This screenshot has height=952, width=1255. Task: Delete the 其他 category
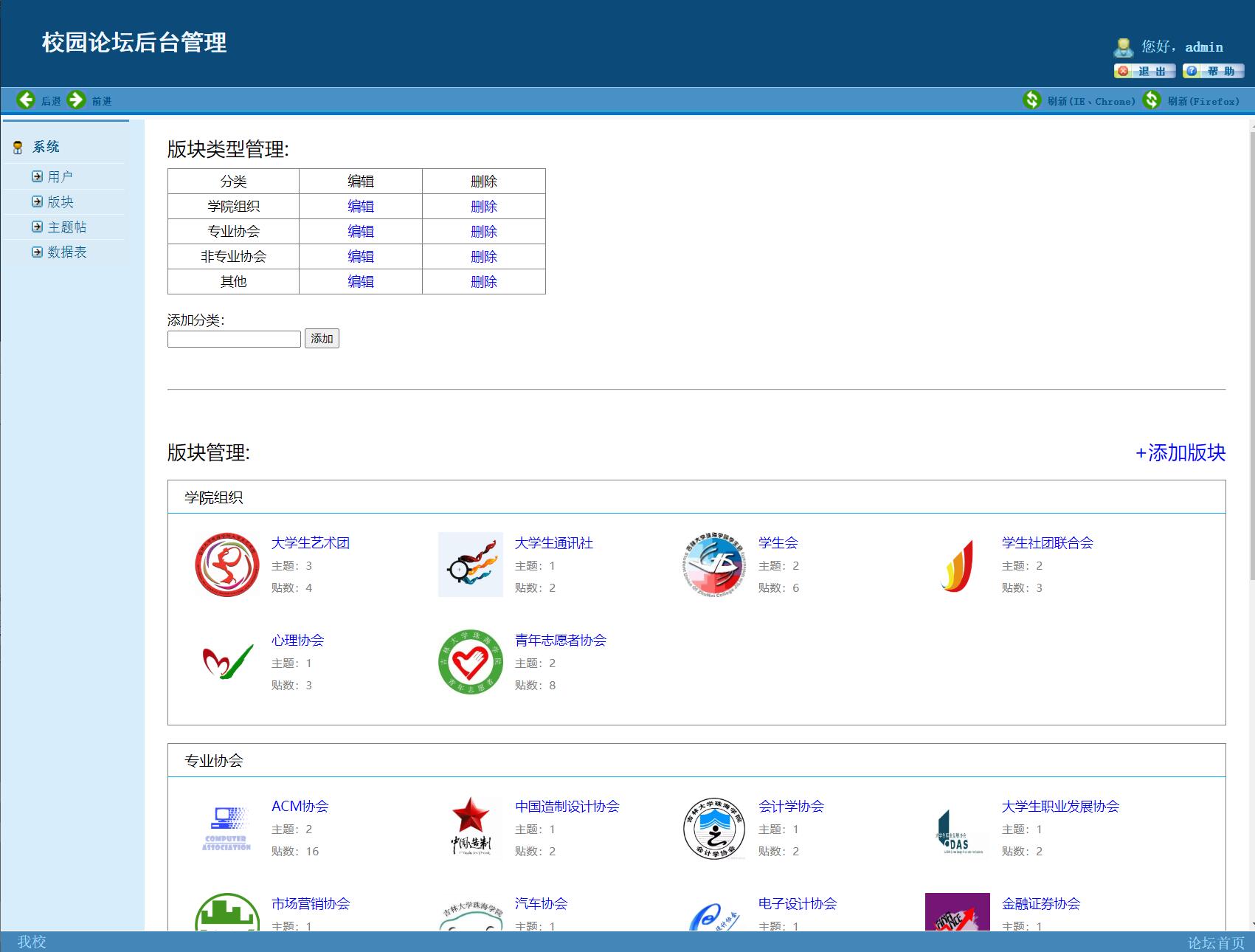[483, 281]
